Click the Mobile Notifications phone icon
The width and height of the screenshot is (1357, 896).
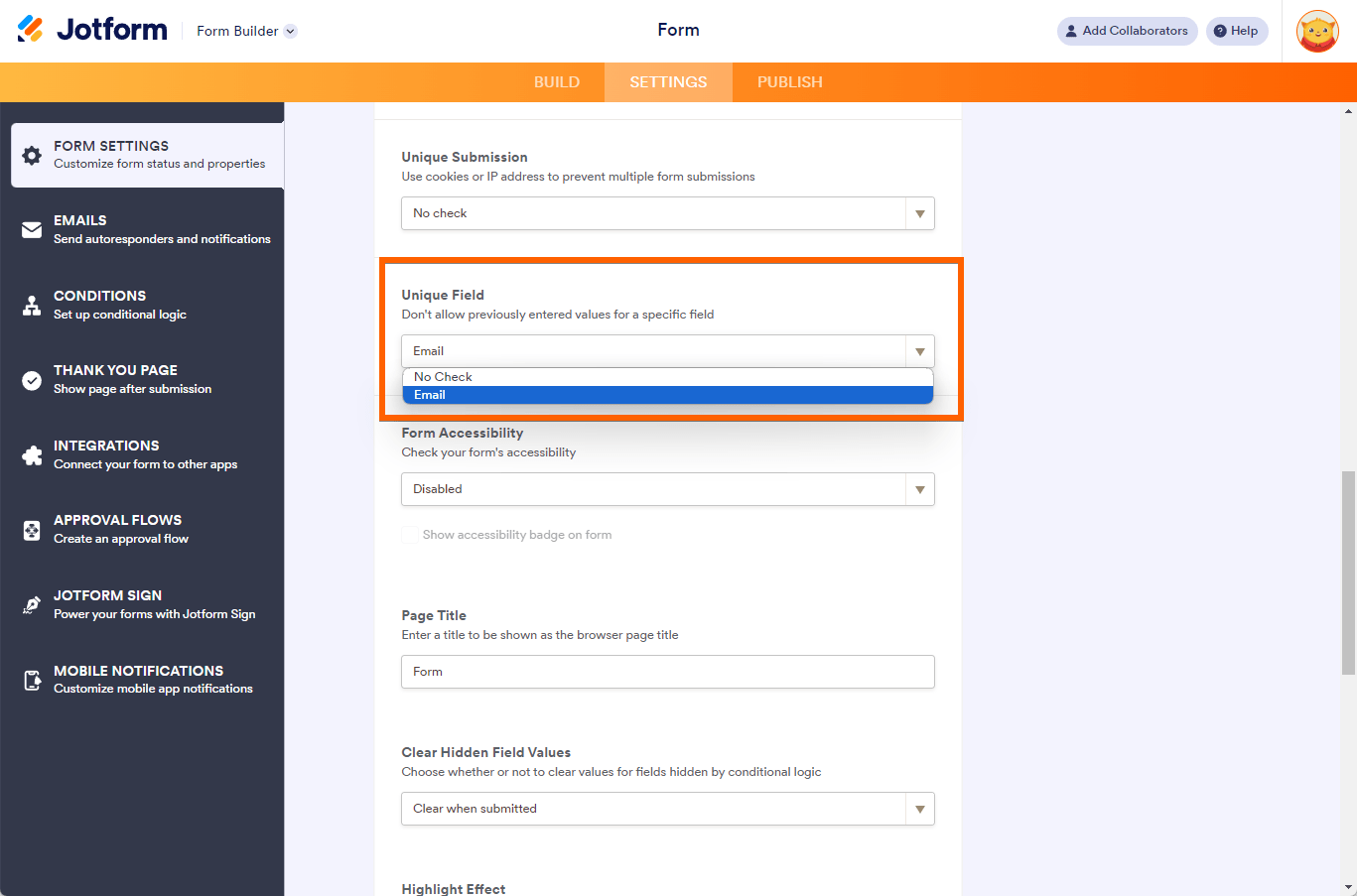tap(32, 680)
